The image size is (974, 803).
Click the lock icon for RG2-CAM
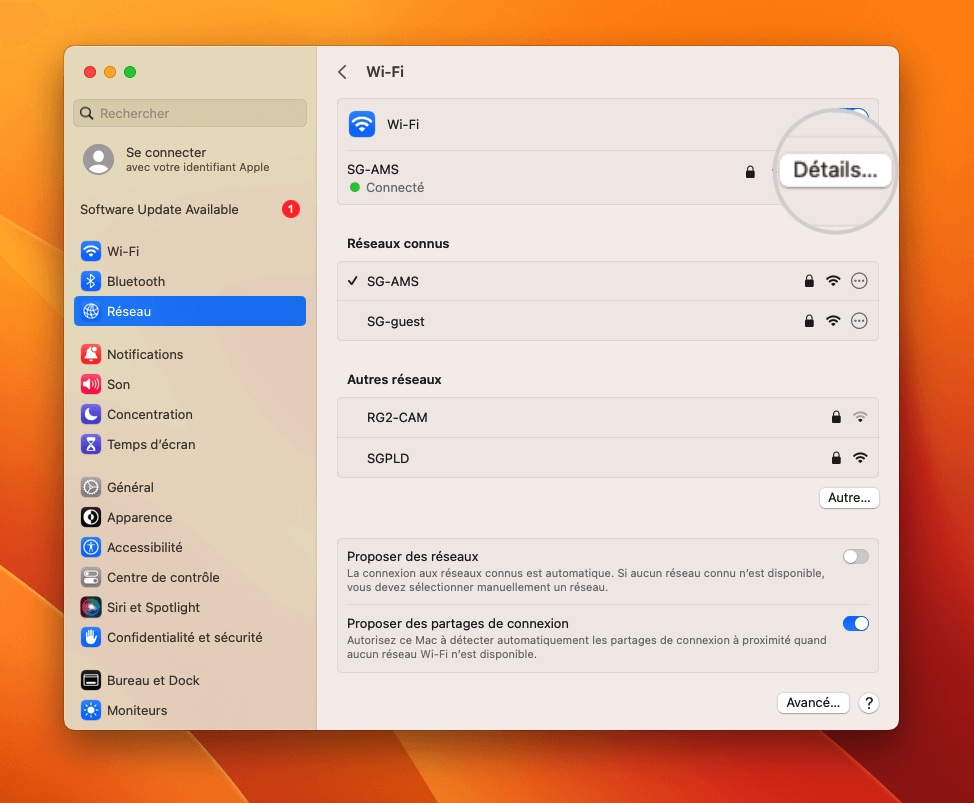pyautogui.click(x=836, y=417)
